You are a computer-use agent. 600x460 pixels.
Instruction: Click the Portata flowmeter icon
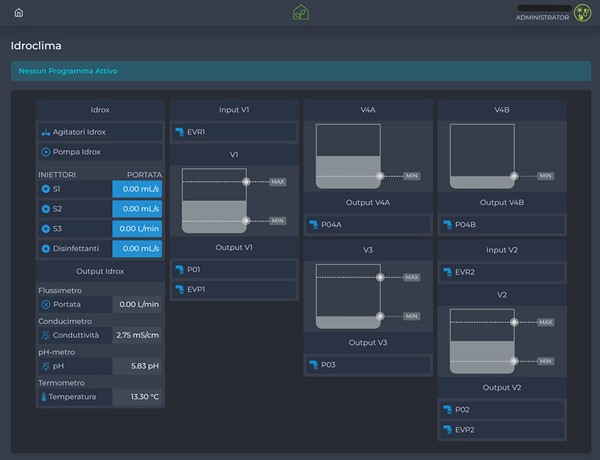45,304
